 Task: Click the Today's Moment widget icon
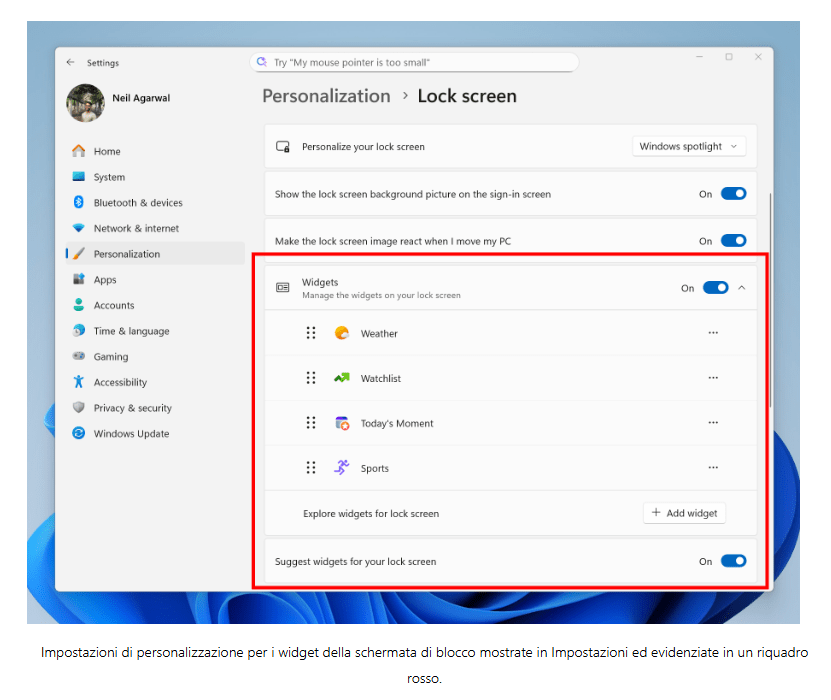342,423
